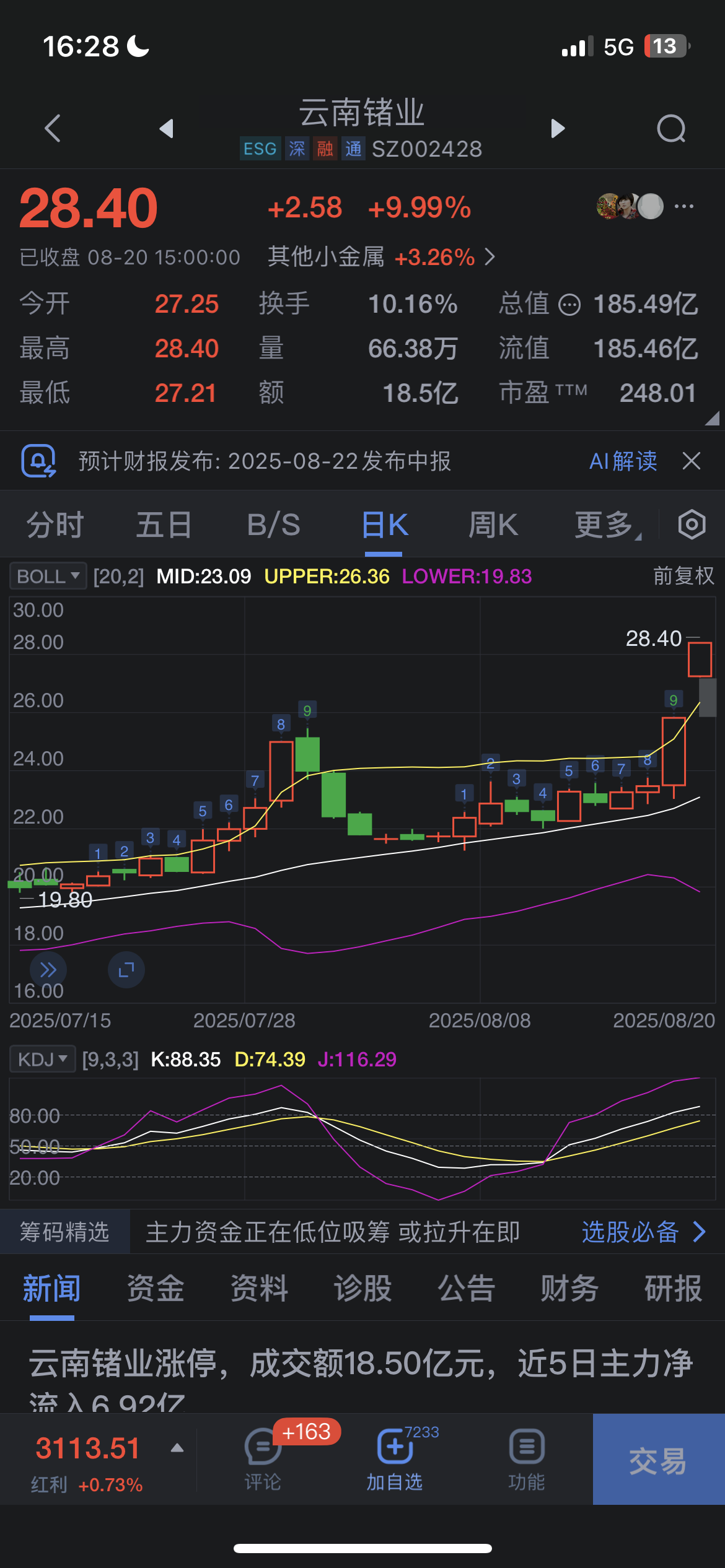Open 功能 functions menu icon

pyautogui.click(x=527, y=1459)
